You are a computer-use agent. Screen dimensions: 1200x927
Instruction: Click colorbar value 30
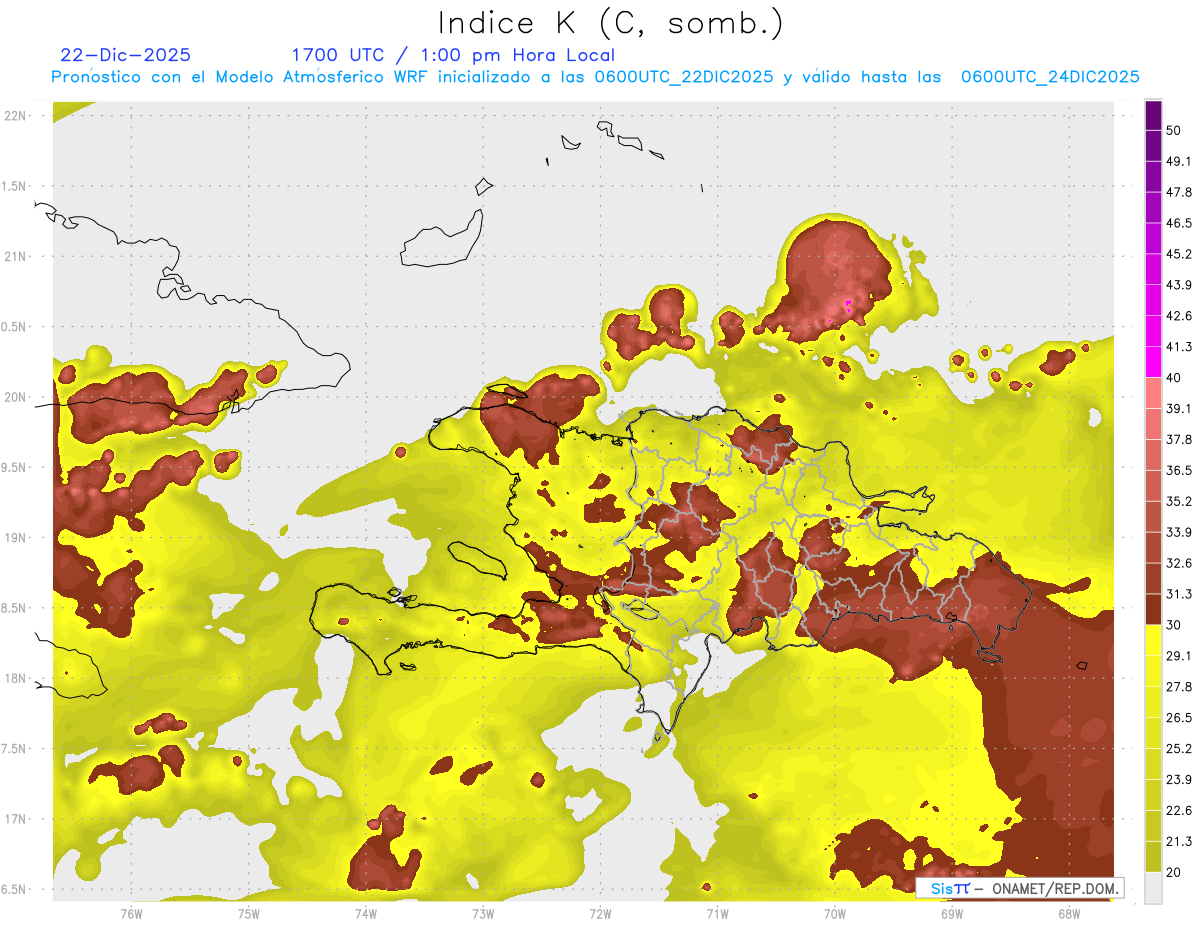pos(1174,624)
